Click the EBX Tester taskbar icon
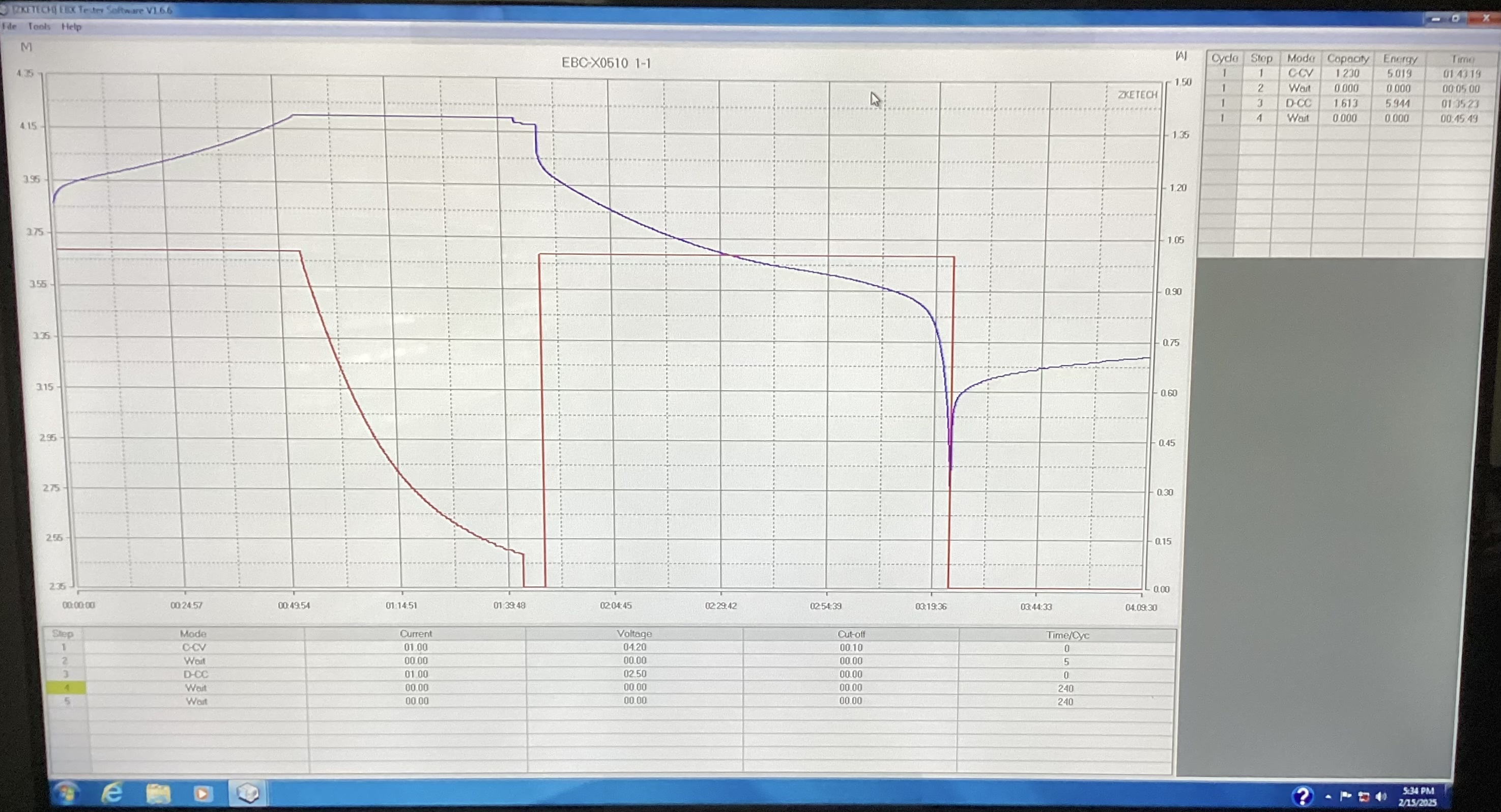This screenshot has height=812, width=1501. coord(248,793)
